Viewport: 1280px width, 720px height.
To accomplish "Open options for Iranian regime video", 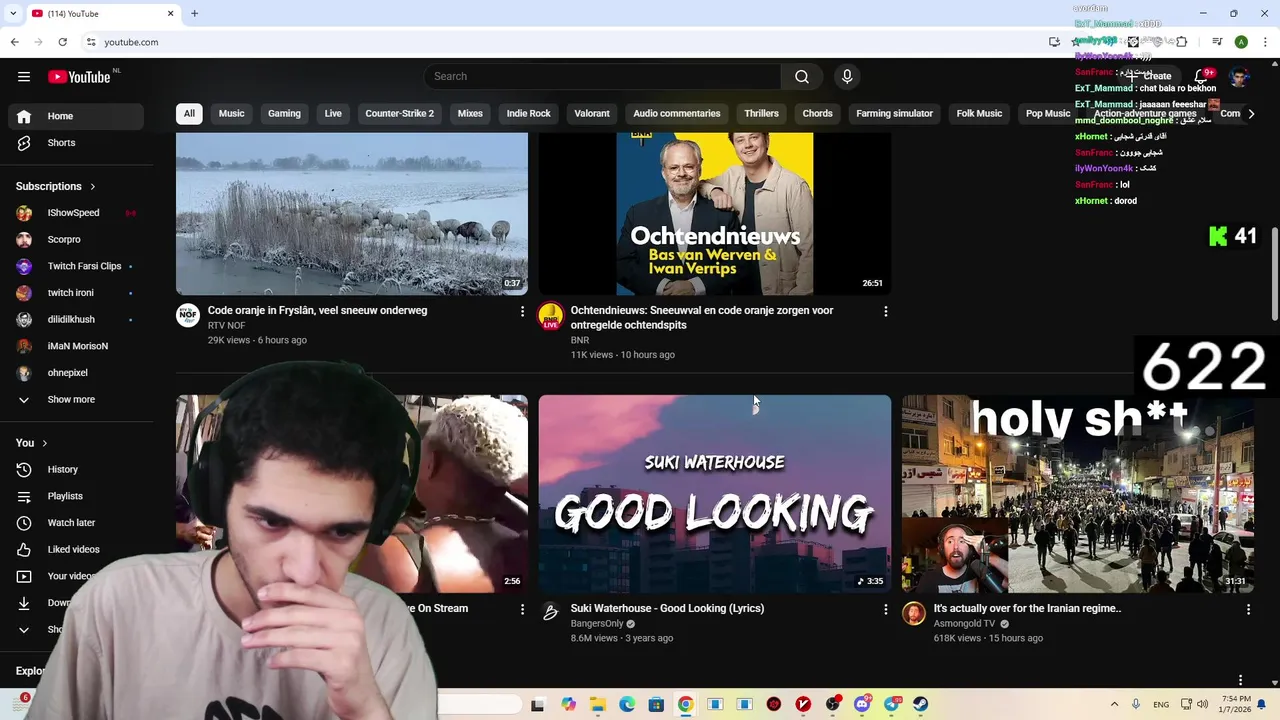I will point(1248,609).
